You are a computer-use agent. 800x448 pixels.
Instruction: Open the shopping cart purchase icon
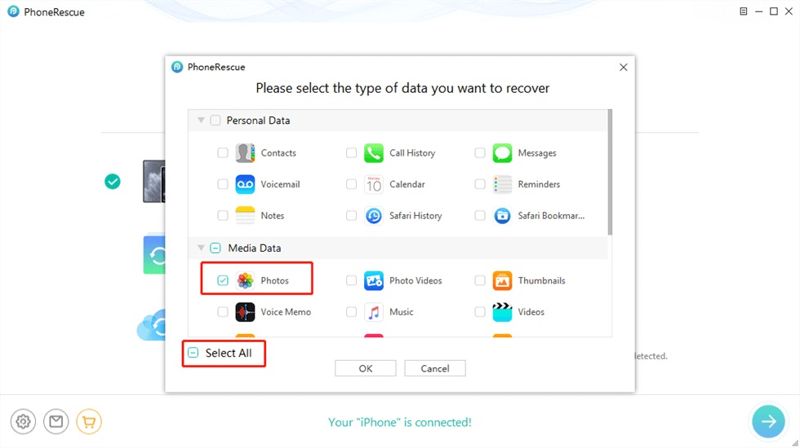tap(89, 421)
